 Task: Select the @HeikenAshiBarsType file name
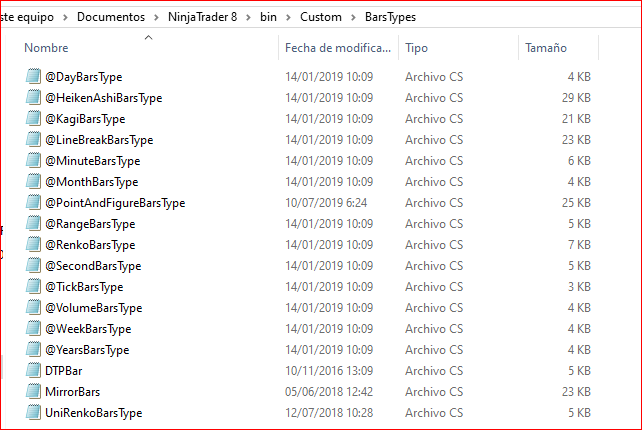click(104, 98)
